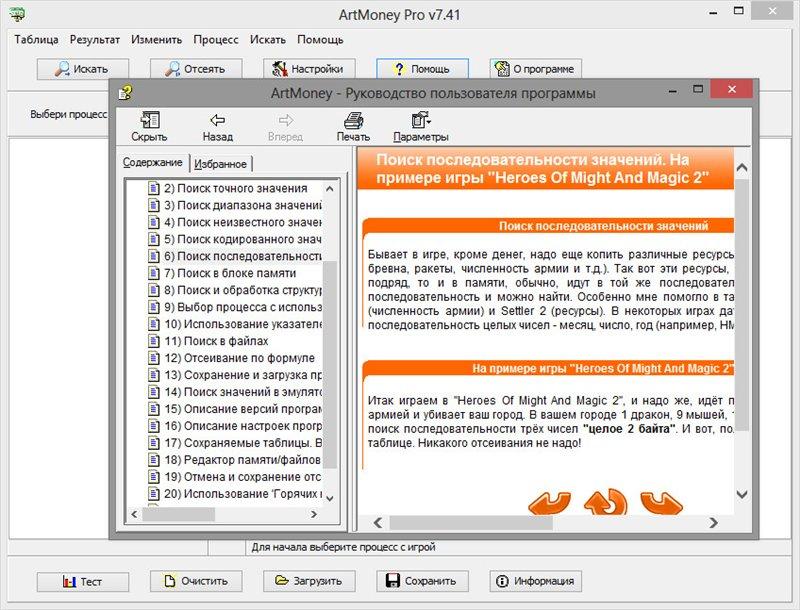
Task: Open the Искать menu in the menu bar
Action: click(x=267, y=40)
